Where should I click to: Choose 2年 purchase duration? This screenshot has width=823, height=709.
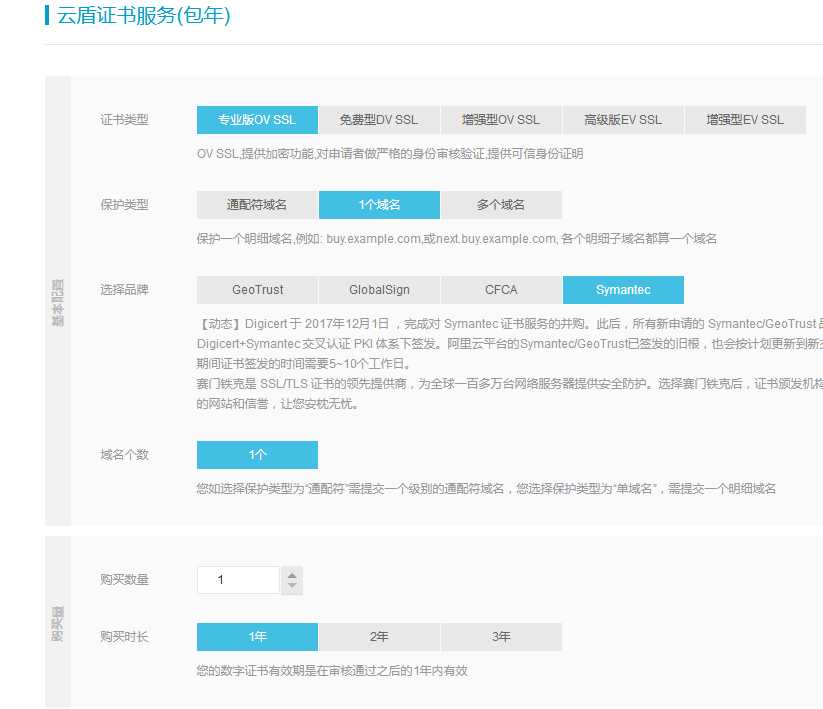tap(379, 637)
